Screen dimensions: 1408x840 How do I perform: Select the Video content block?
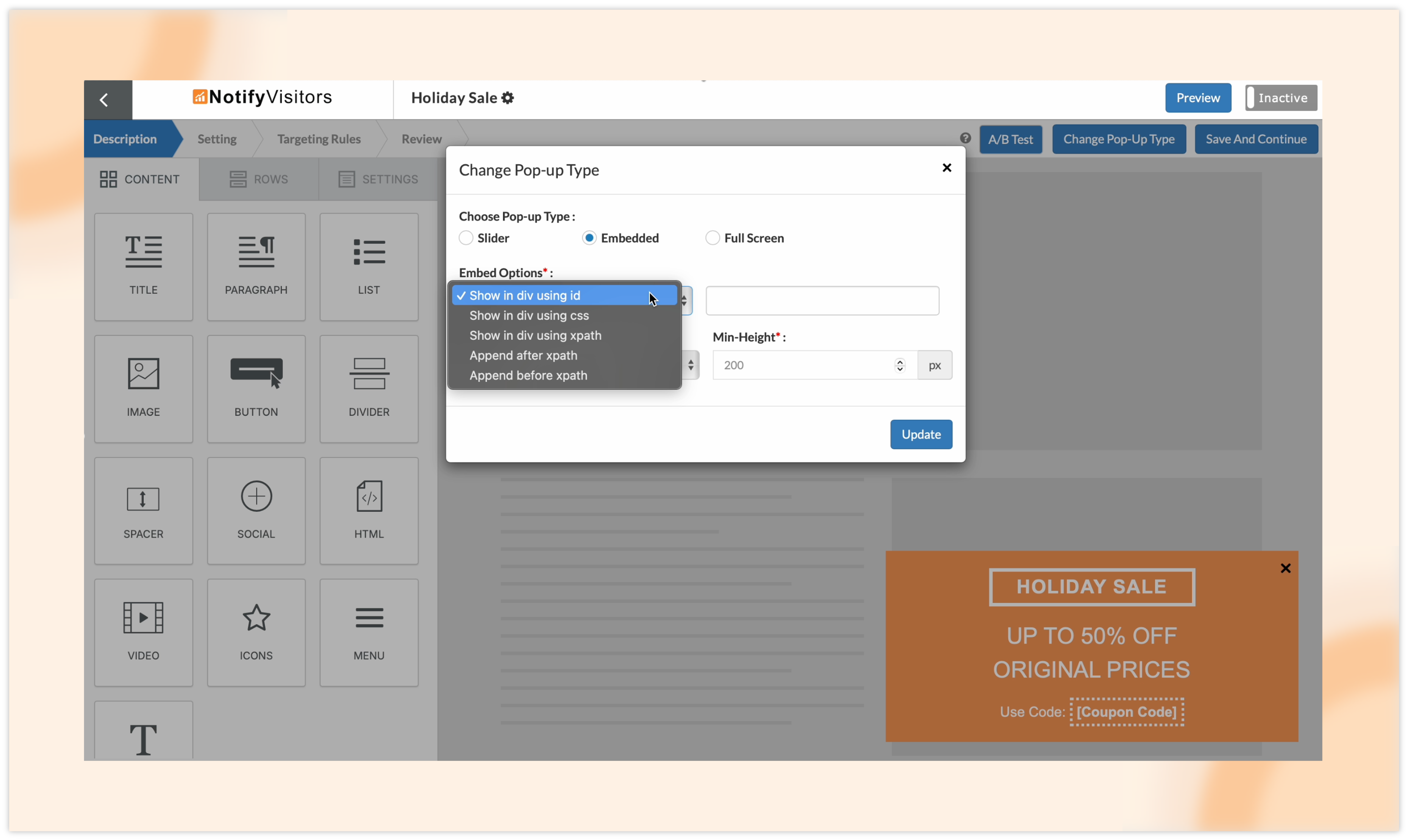pos(143,632)
